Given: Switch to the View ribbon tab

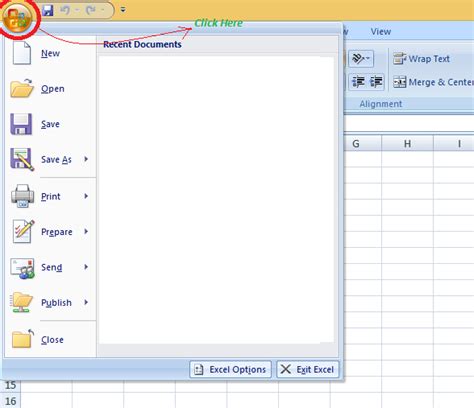Looking at the screenshot, I should click(x=381, y=32).
